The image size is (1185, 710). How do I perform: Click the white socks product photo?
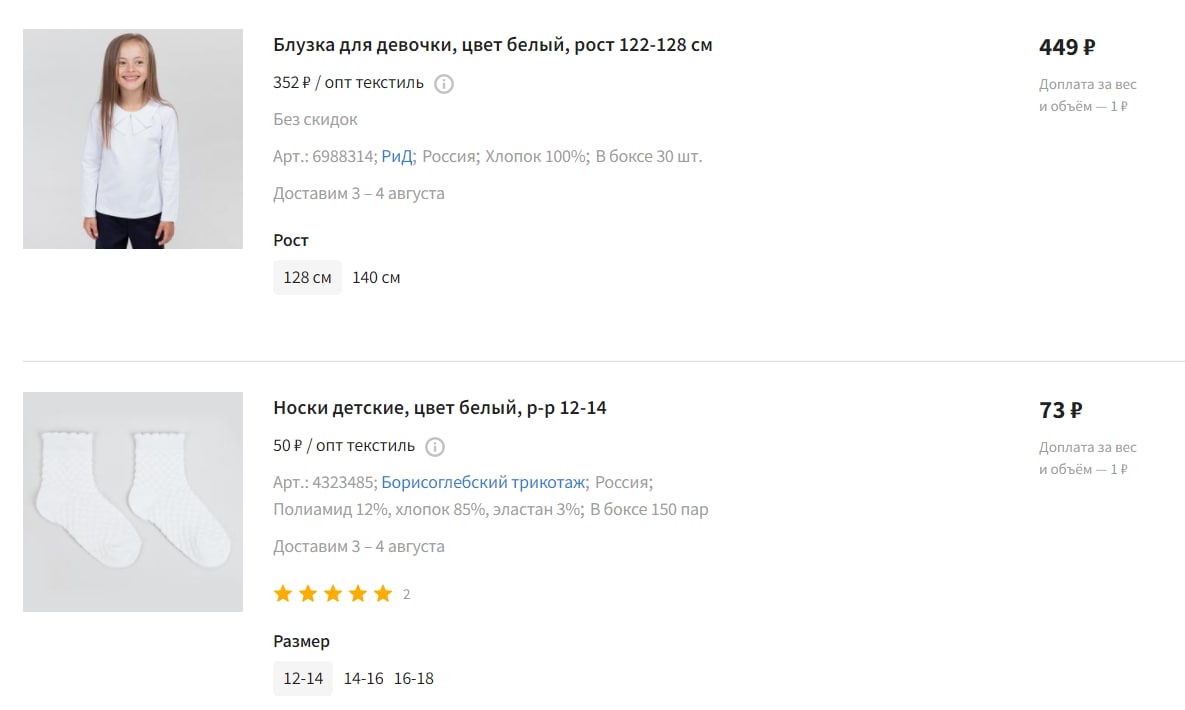pyautogui.click(x=133, y=502)
